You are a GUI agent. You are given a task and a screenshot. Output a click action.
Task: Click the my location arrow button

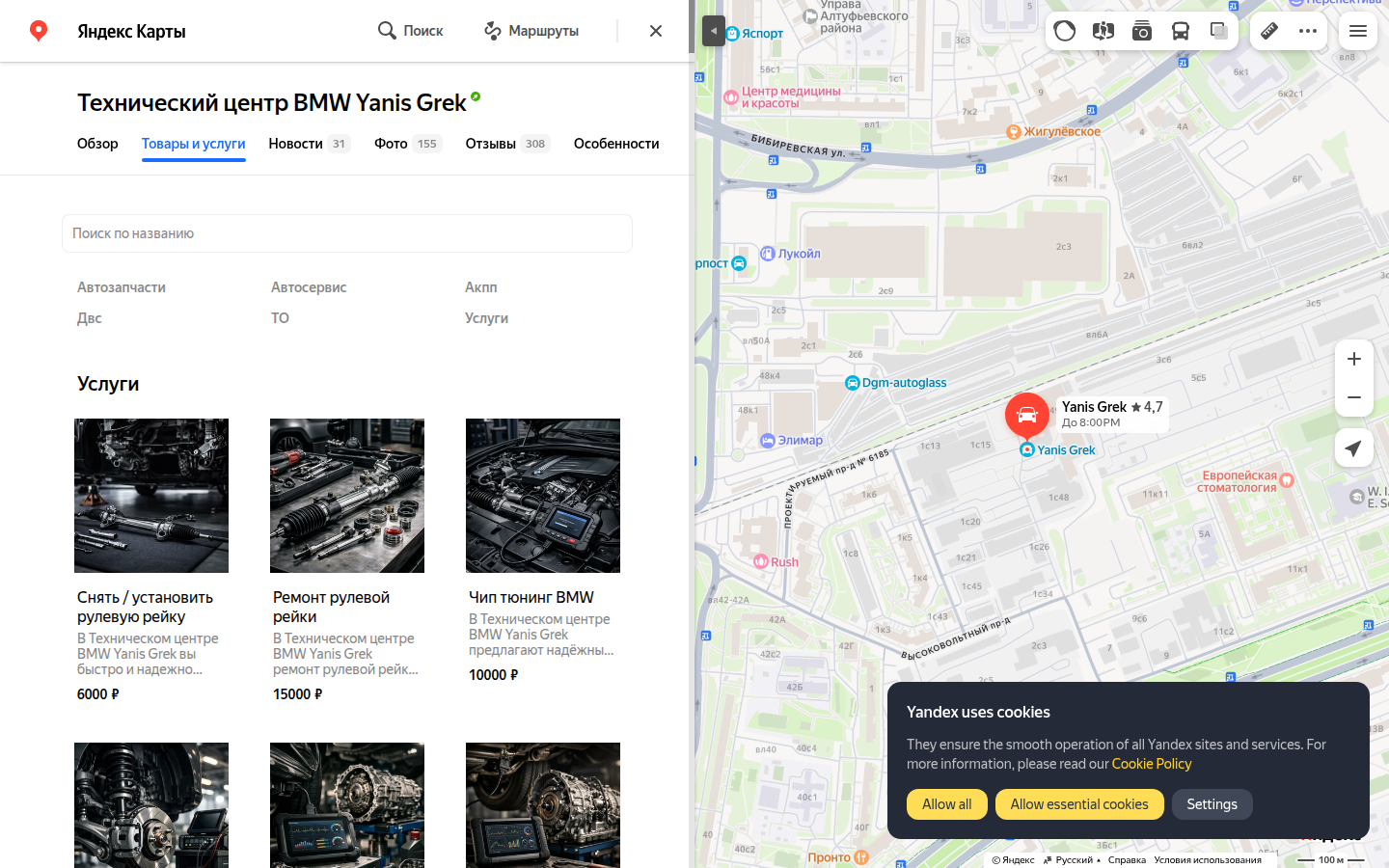(1354, 448)
